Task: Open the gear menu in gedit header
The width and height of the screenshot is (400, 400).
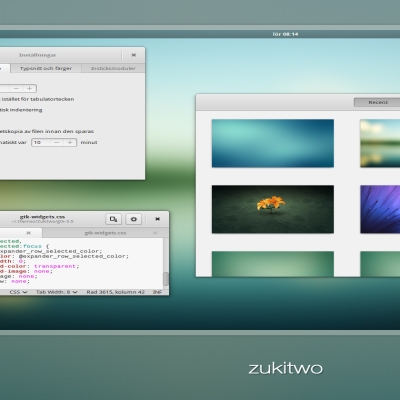Action: click(x=134, y=219)
